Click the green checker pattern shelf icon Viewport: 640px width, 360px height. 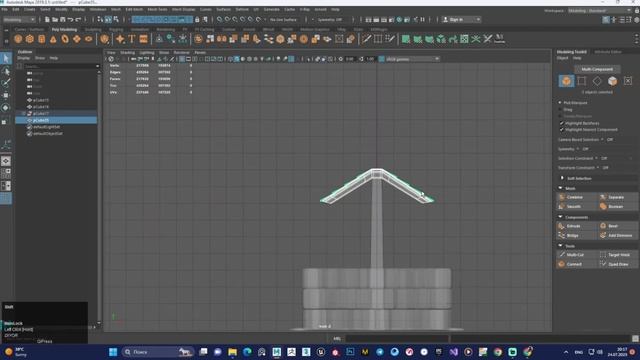tap(464, 39)
